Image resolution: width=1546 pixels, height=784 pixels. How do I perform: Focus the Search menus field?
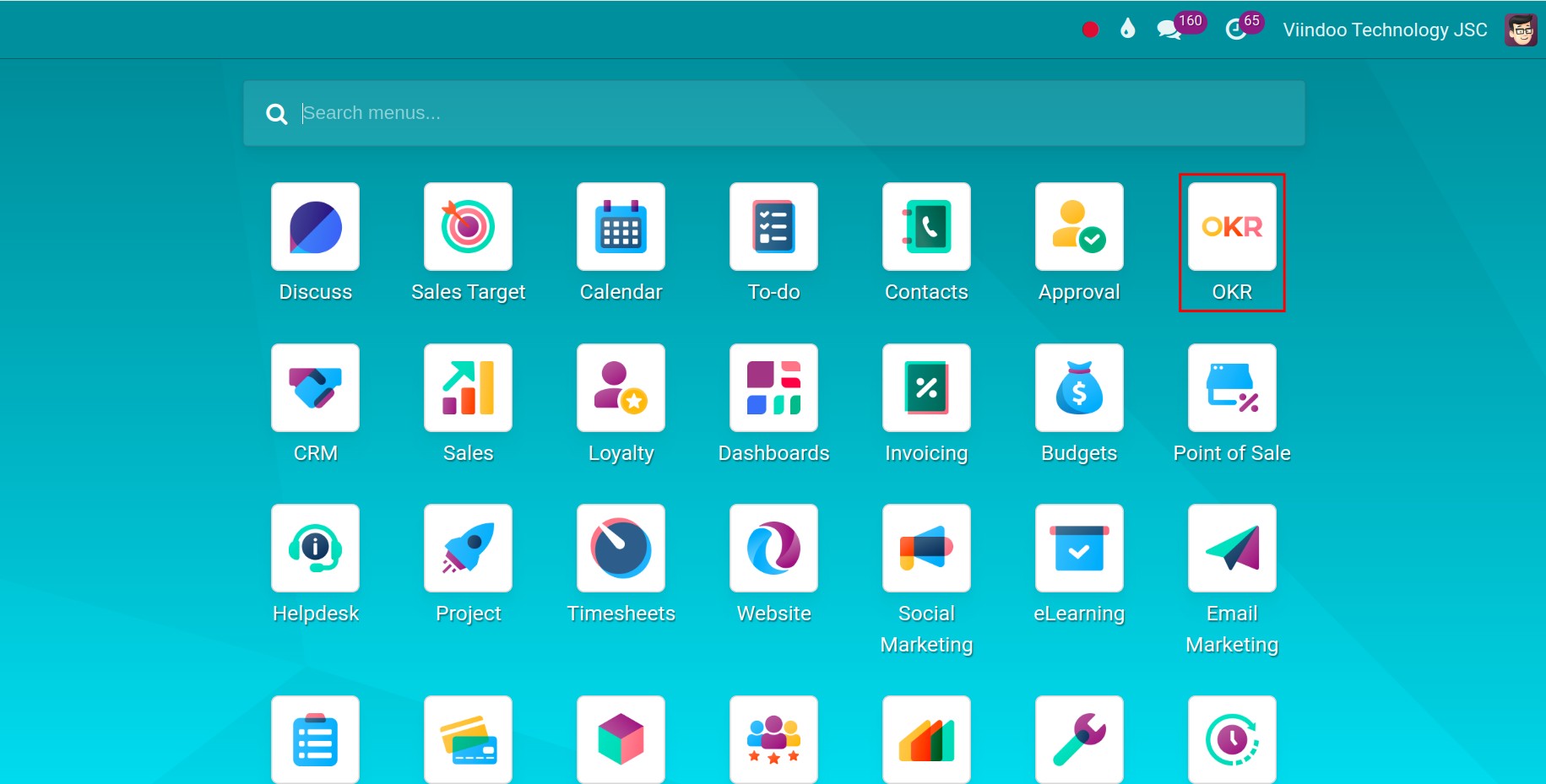pos(773,113)
